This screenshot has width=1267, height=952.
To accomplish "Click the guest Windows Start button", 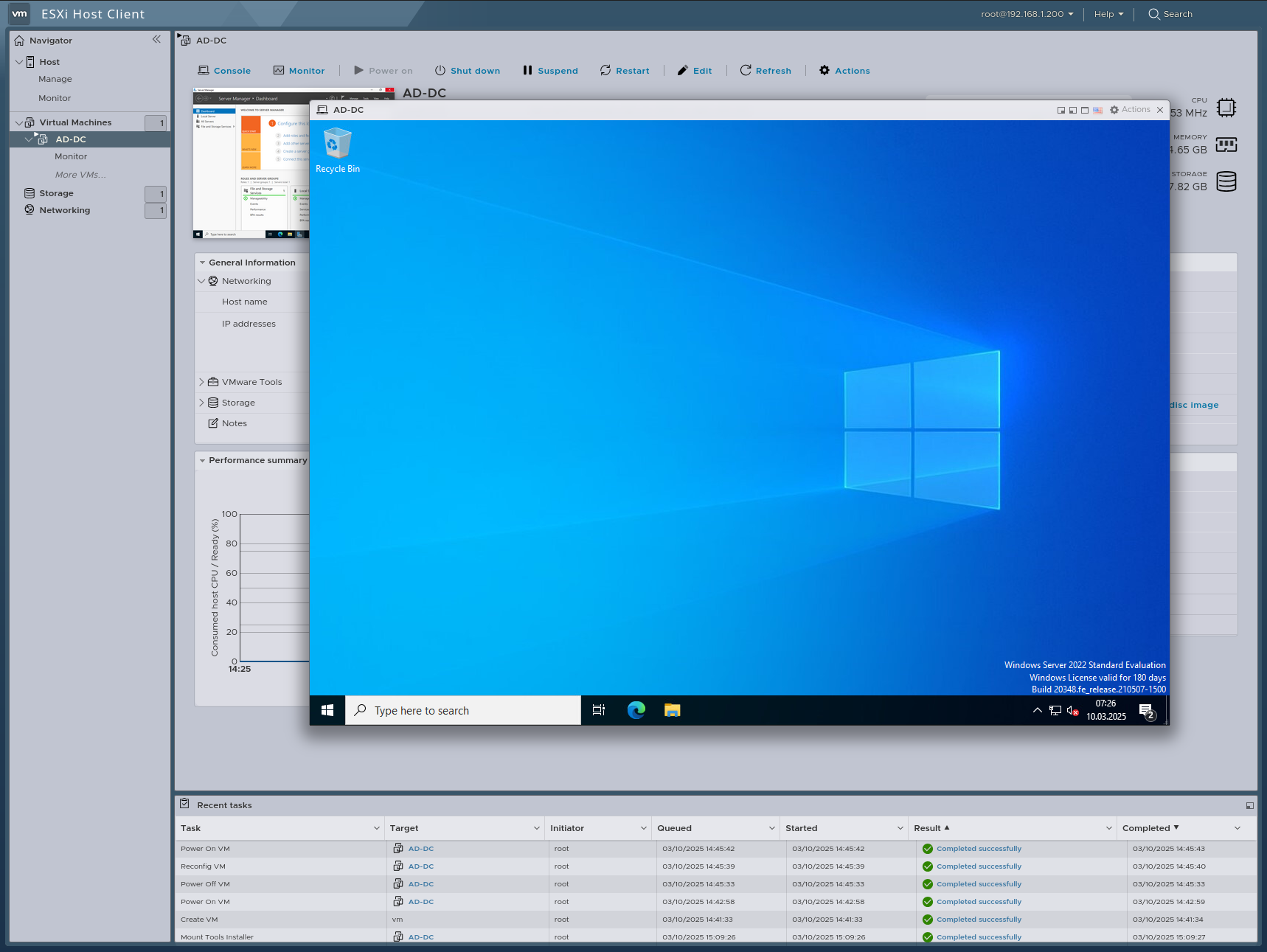I will 327,710.
